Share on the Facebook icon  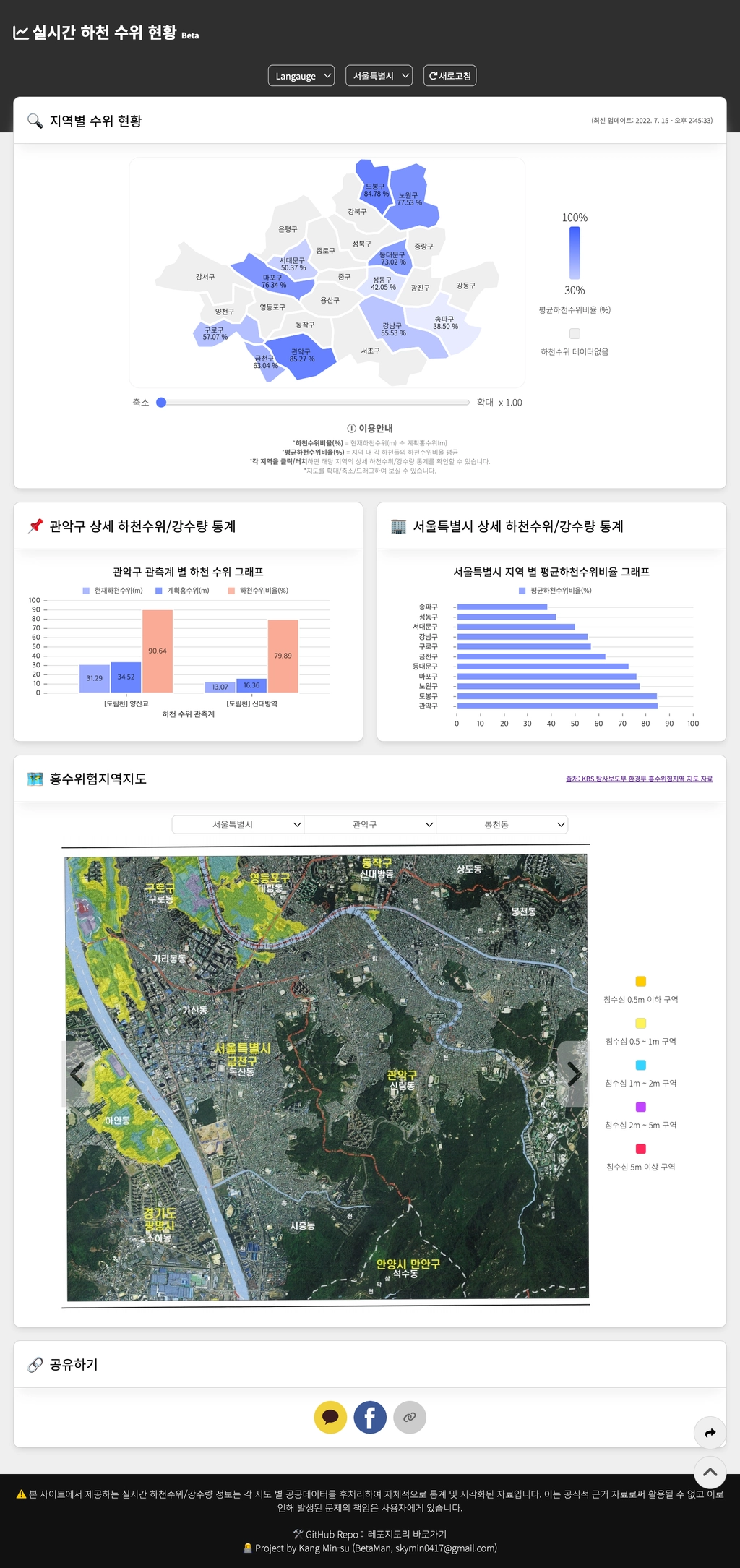370,1417
